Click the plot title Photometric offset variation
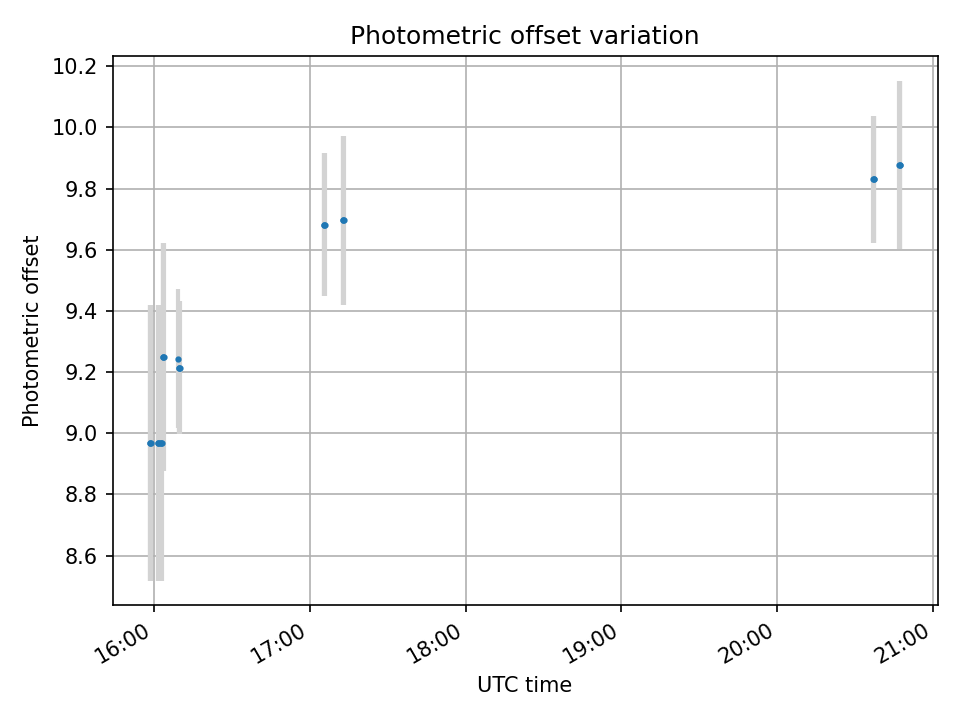 click(524, 36)
